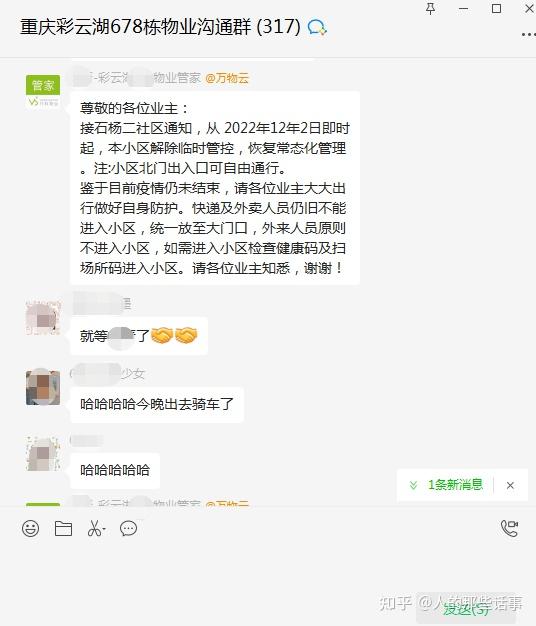Dismiss the new message notification

510,485
